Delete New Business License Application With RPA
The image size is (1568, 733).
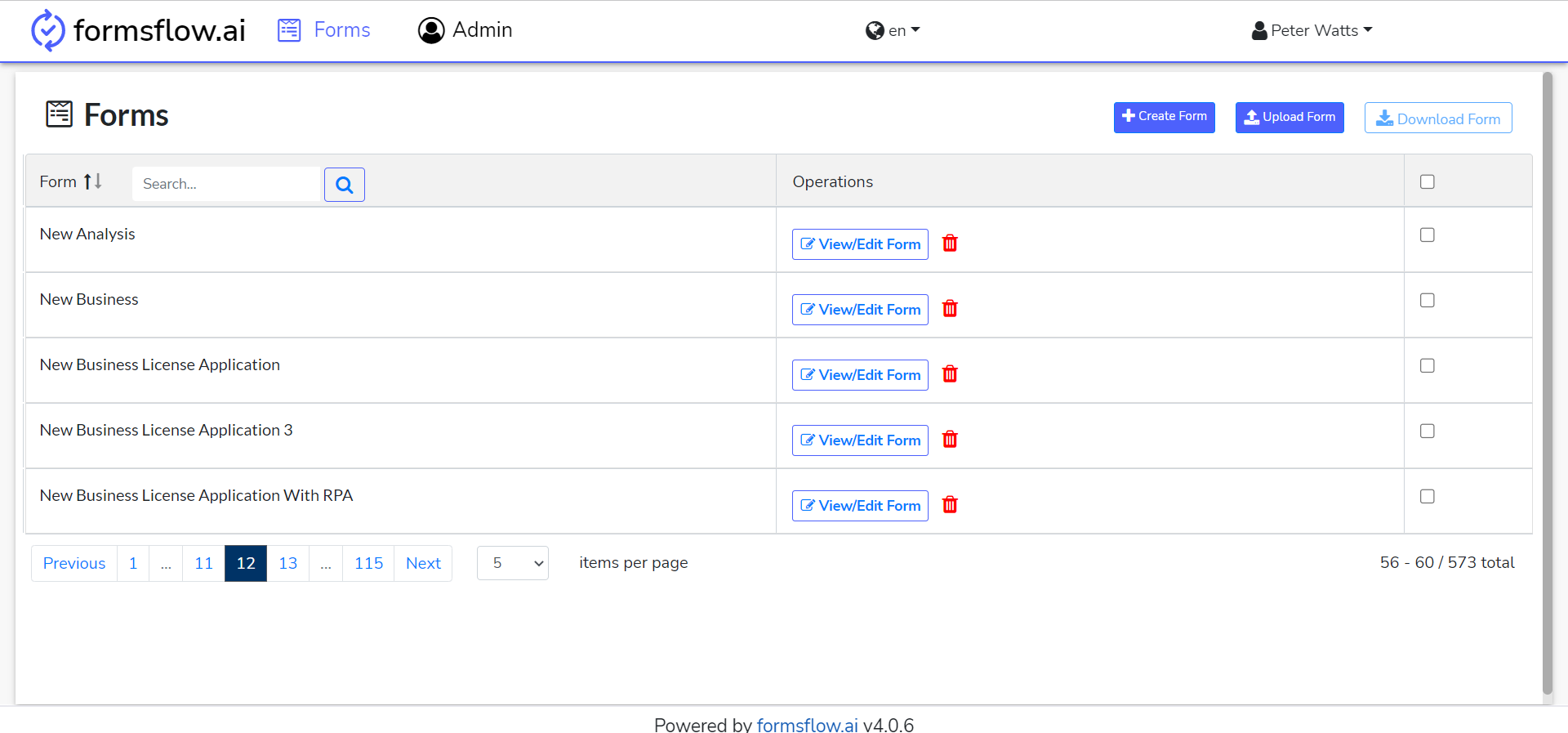[x=950, y=505]
